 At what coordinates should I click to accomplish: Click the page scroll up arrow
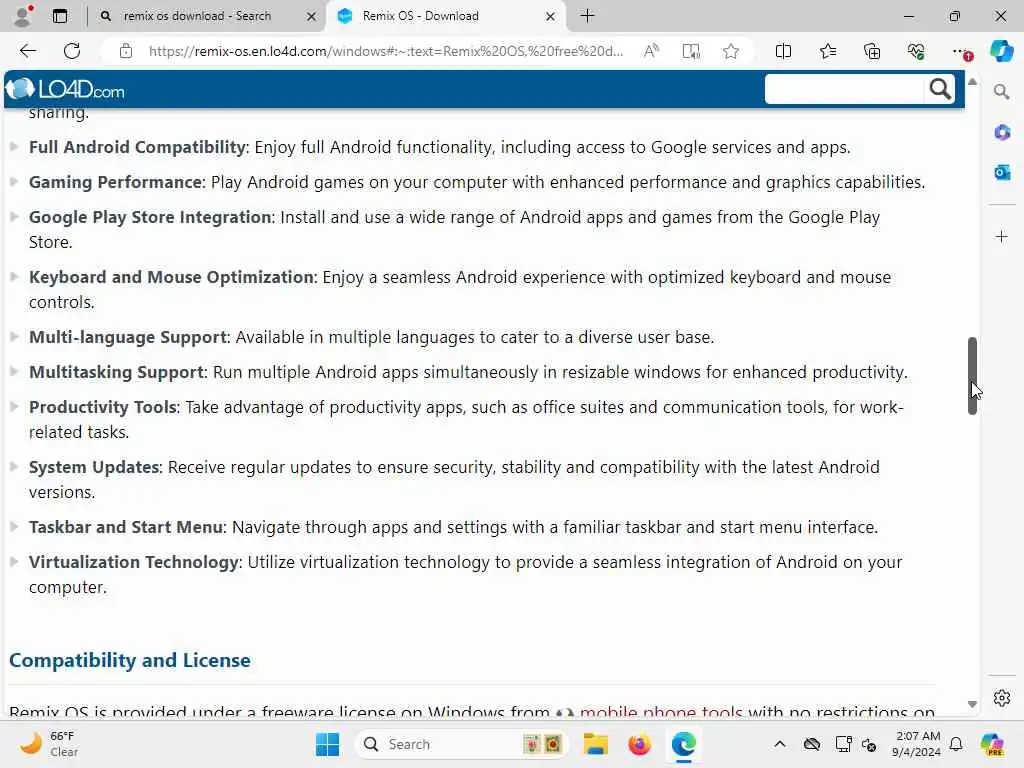(972, 82)
